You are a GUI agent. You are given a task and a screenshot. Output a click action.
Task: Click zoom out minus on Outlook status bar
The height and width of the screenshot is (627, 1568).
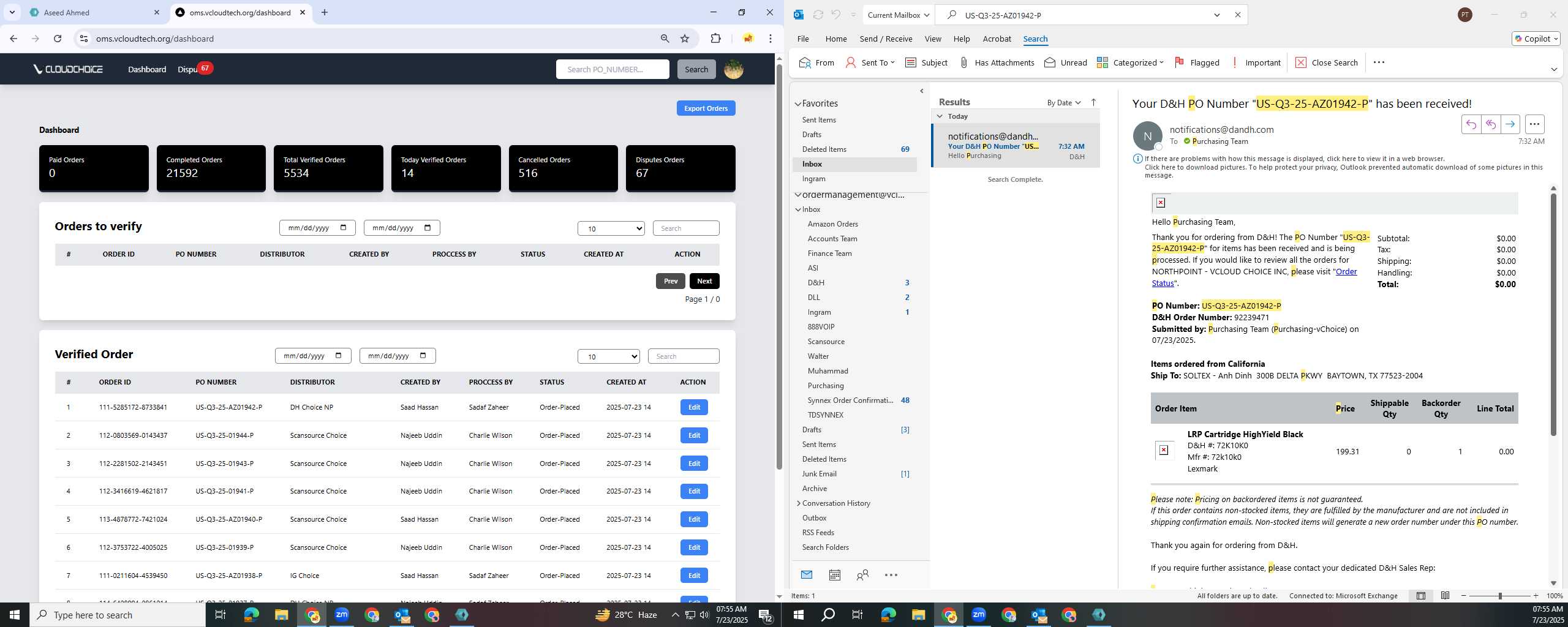pos(1464,596)
